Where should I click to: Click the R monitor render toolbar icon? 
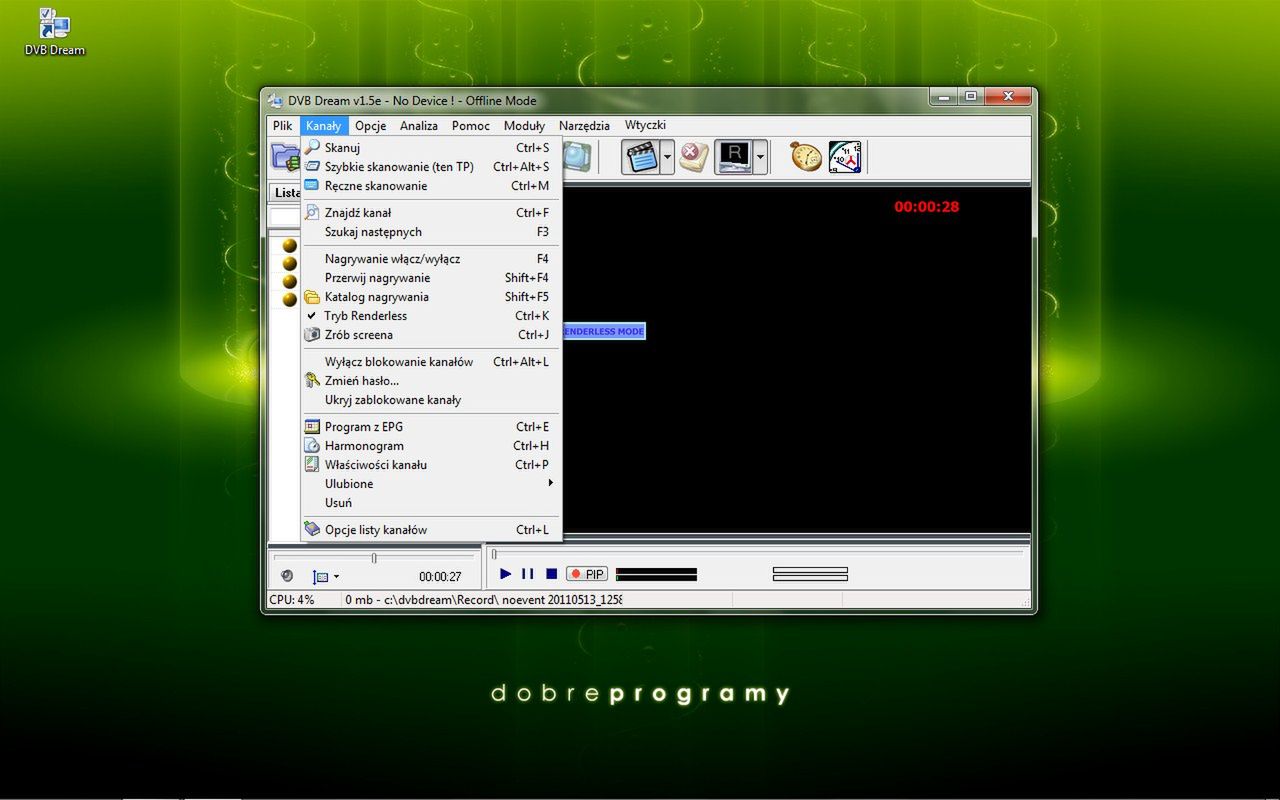click(x=733, y=157)
